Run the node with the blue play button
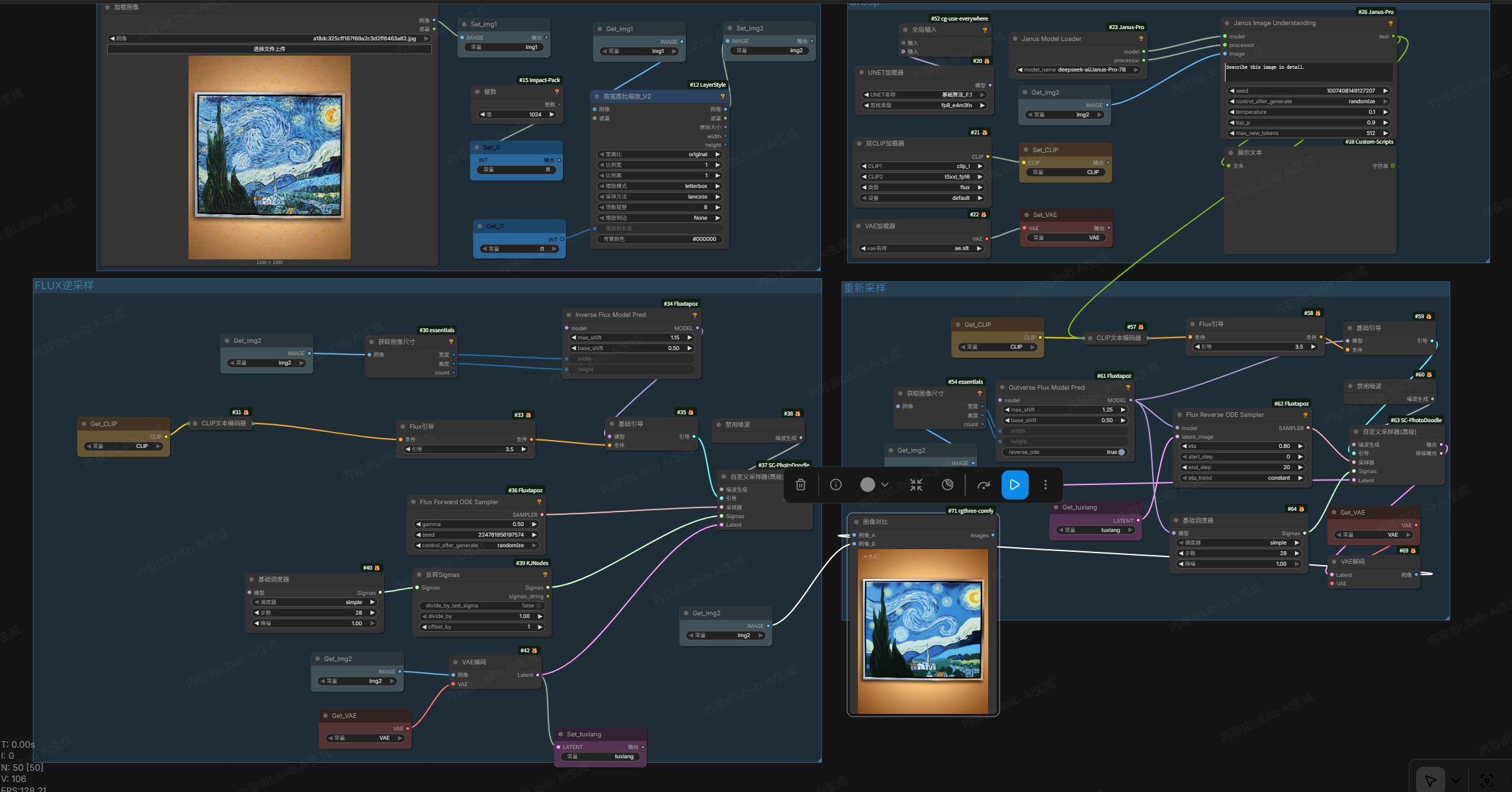1512x792 pixels. [x=1015, y=485]
